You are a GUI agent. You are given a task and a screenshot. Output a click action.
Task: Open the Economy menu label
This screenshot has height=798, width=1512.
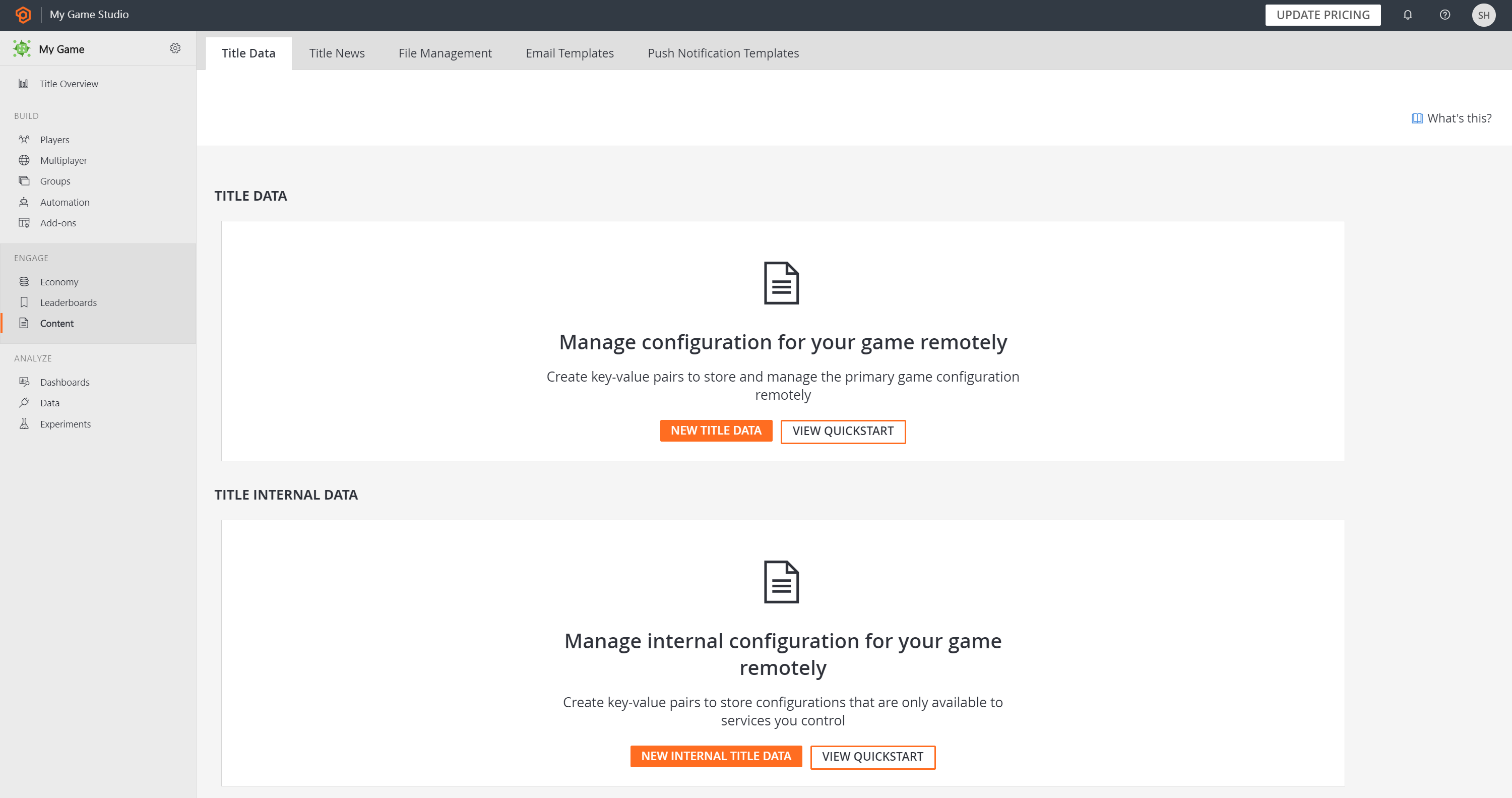59,282
